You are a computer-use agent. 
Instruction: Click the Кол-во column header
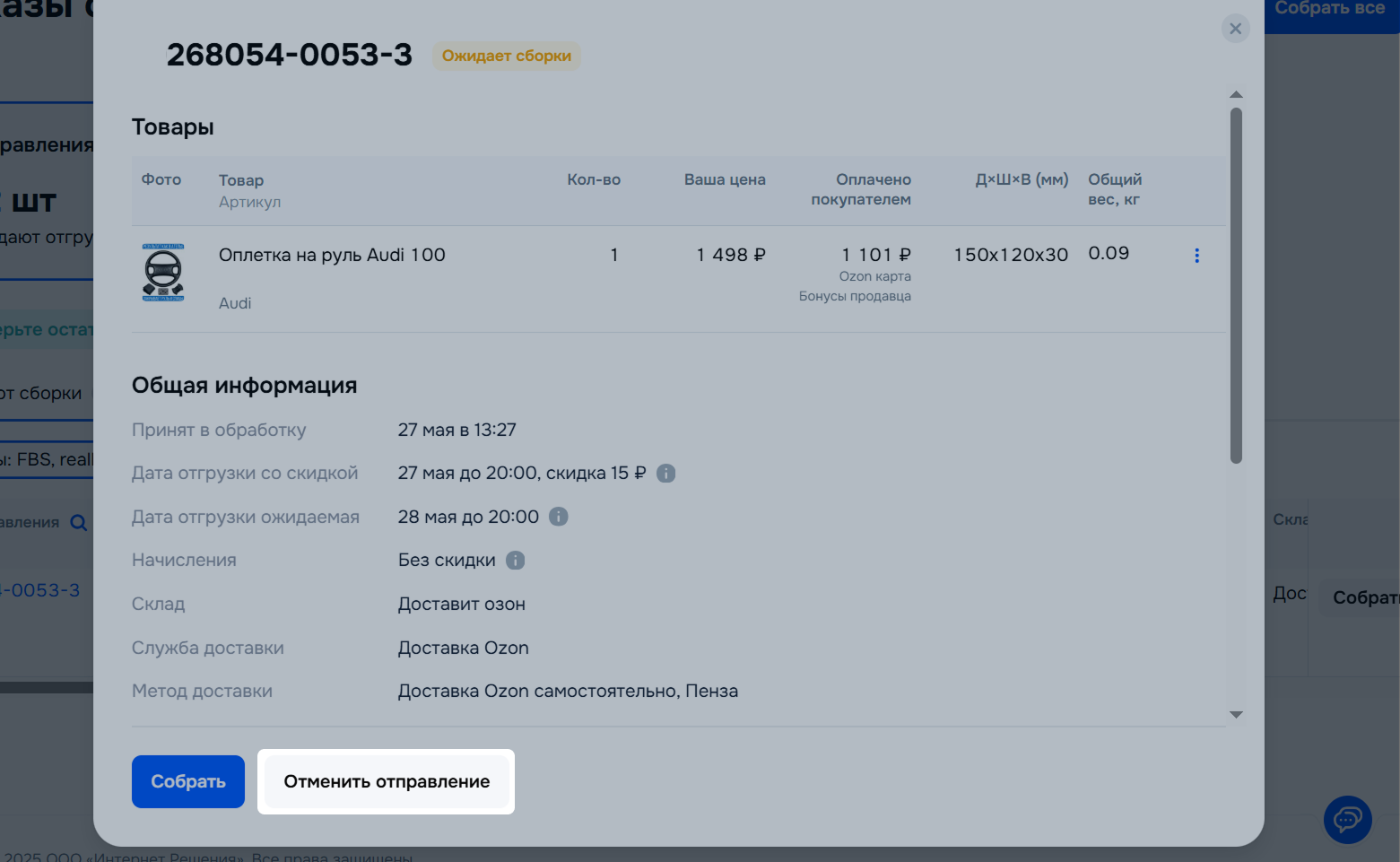[x=594, y=179]
